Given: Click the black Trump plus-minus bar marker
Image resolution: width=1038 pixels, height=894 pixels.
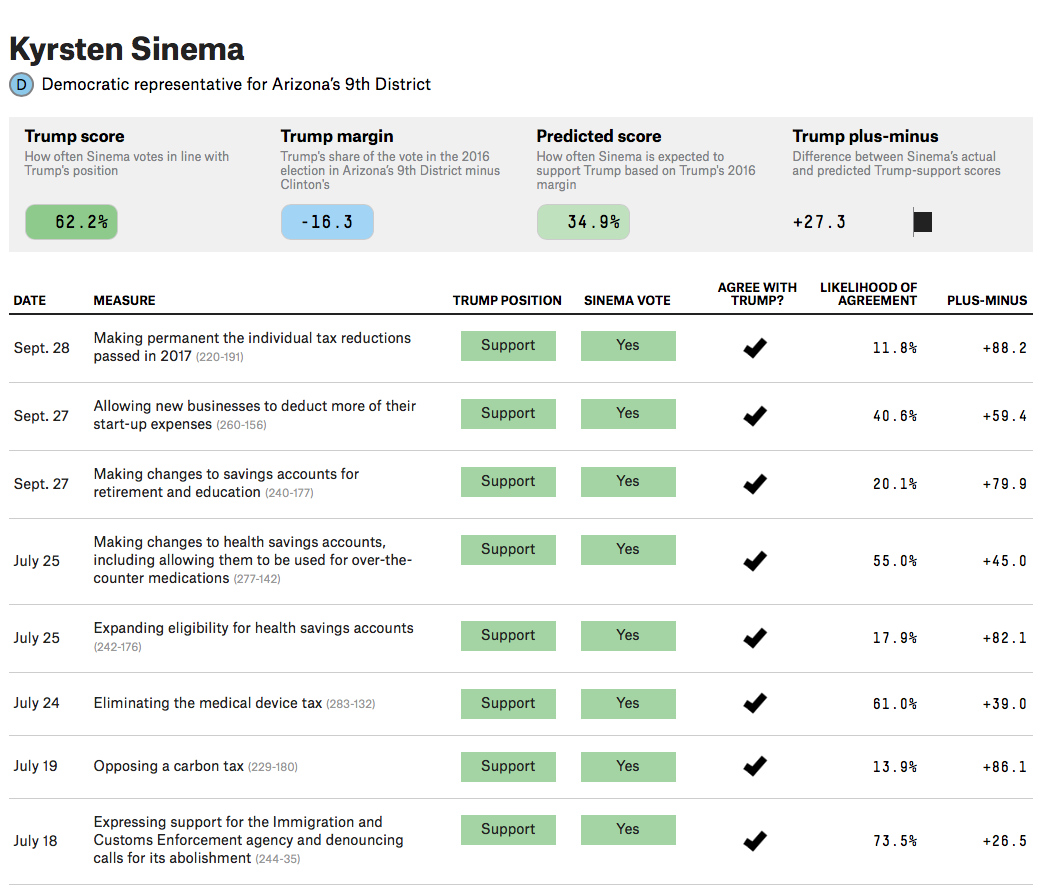Looking at the screenshot, I should point(923,222).
